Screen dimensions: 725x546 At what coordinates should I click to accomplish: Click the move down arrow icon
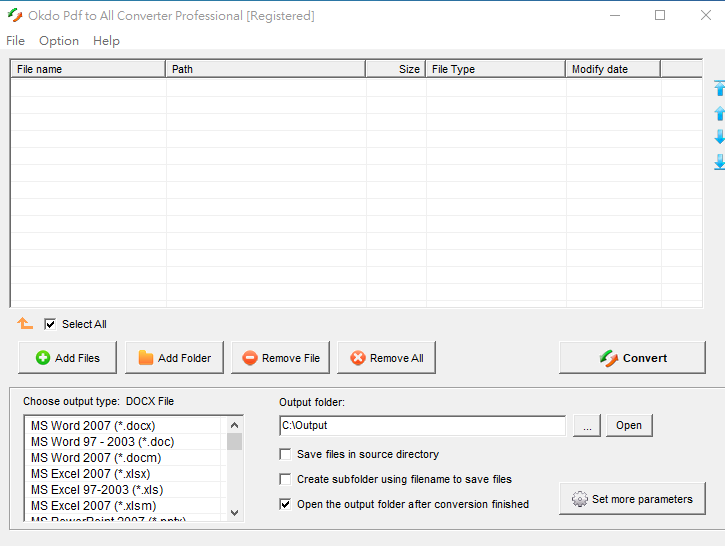point(719,137)
